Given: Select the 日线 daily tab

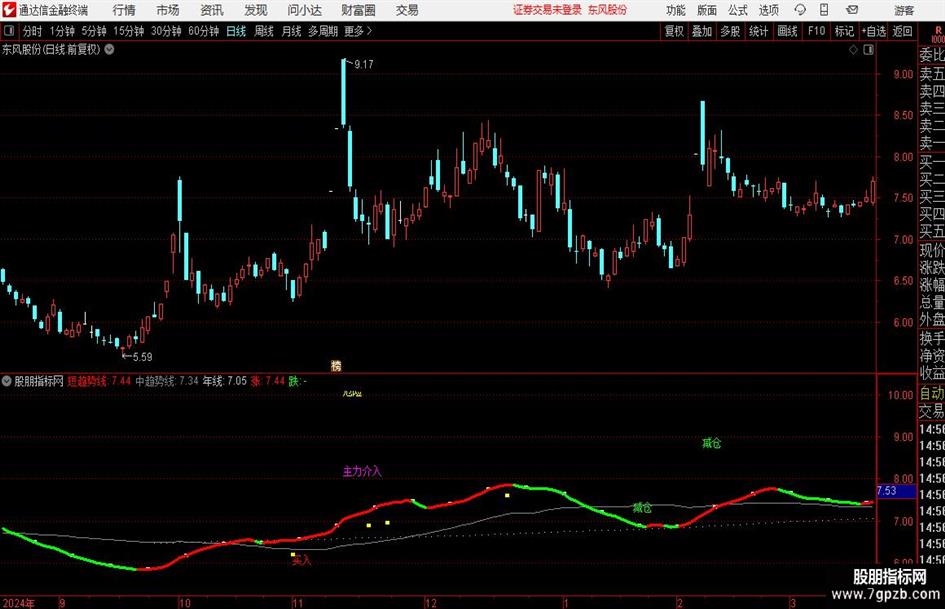Looking at the screenshot, I should point(236,31).
